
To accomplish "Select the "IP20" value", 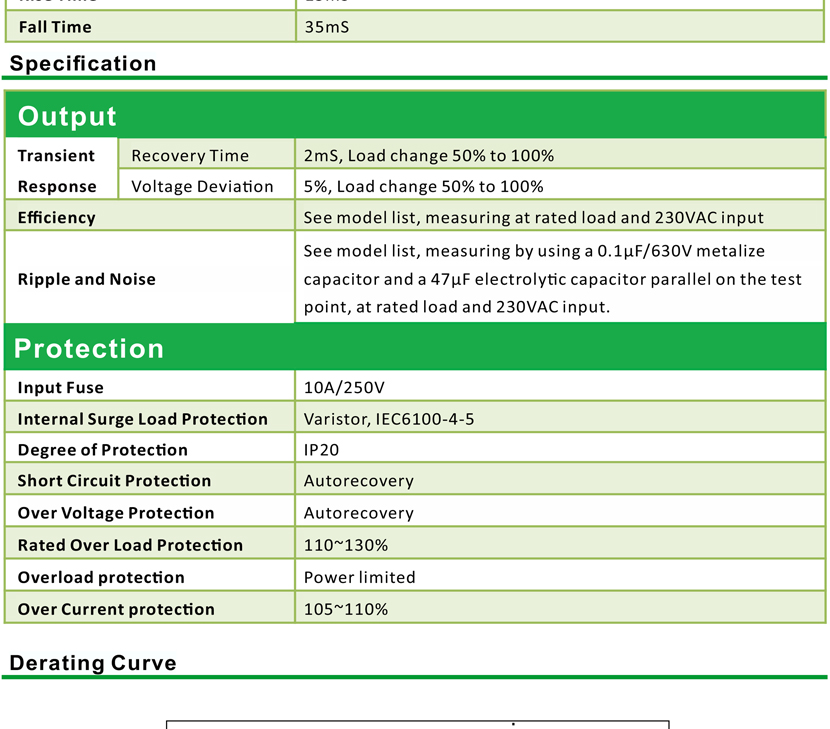I will pos(321,449).
